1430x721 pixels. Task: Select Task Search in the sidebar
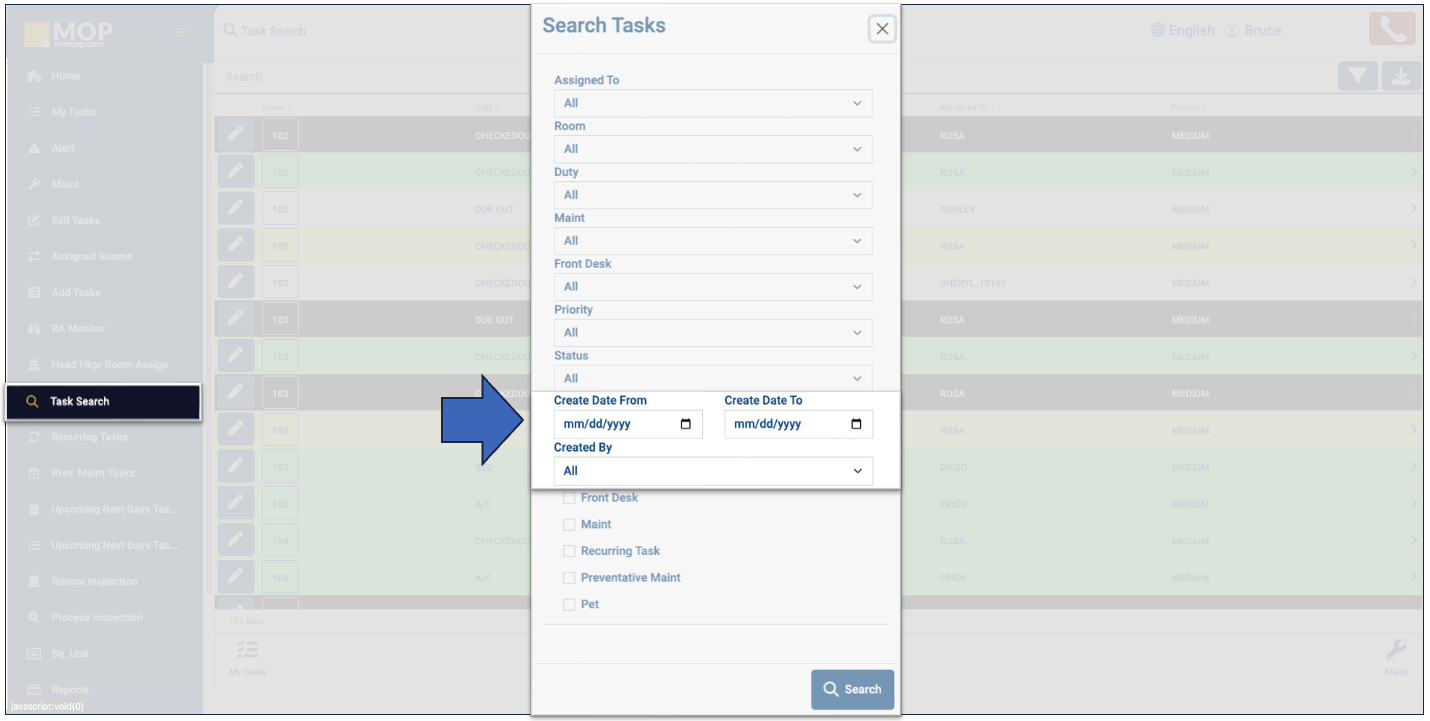click(x=103, y=402)
